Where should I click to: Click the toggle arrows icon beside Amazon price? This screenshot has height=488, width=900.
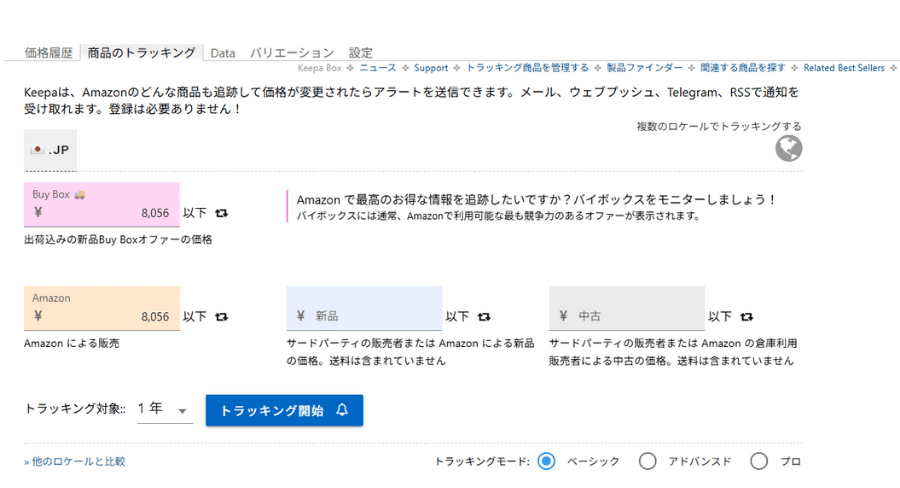click(221, 317)
